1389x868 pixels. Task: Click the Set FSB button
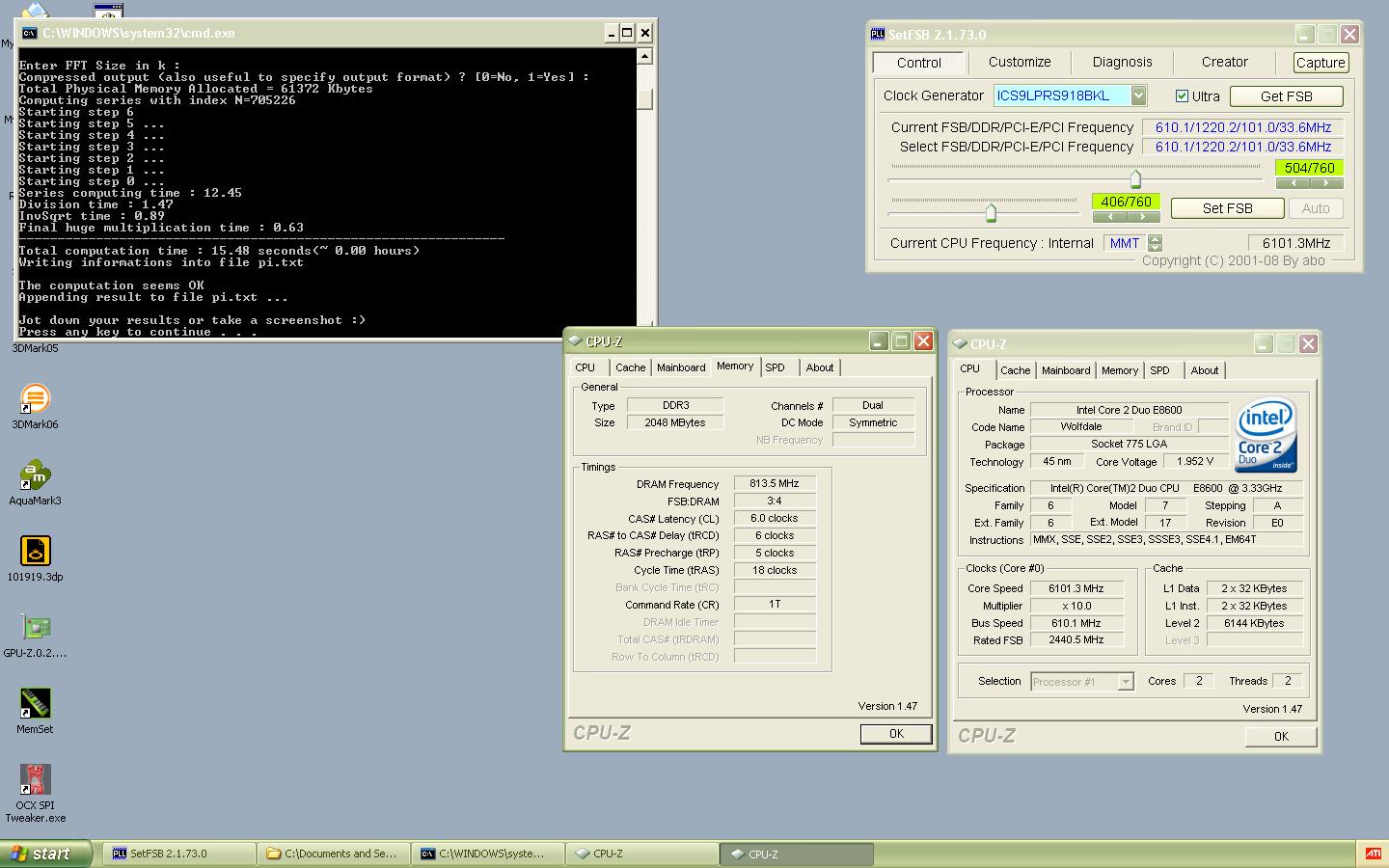pyautogui.click(x=1227, y=208)
